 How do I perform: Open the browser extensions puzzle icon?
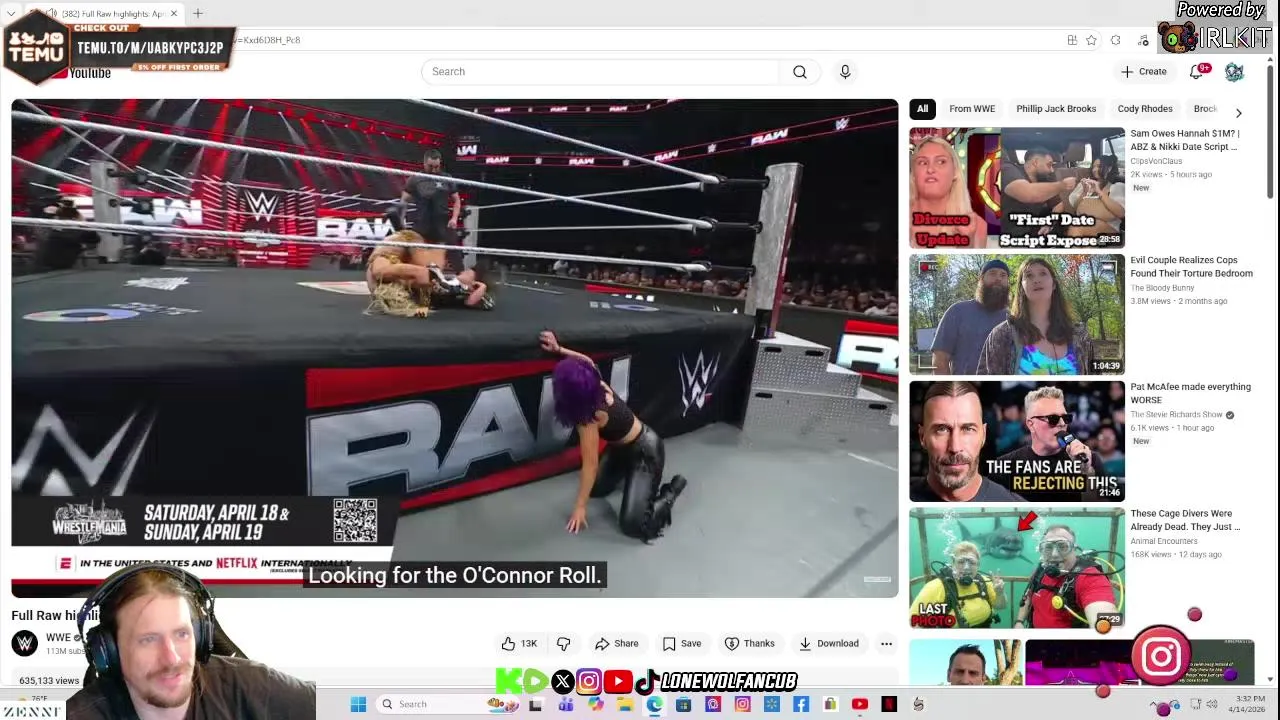point(1116,40)
